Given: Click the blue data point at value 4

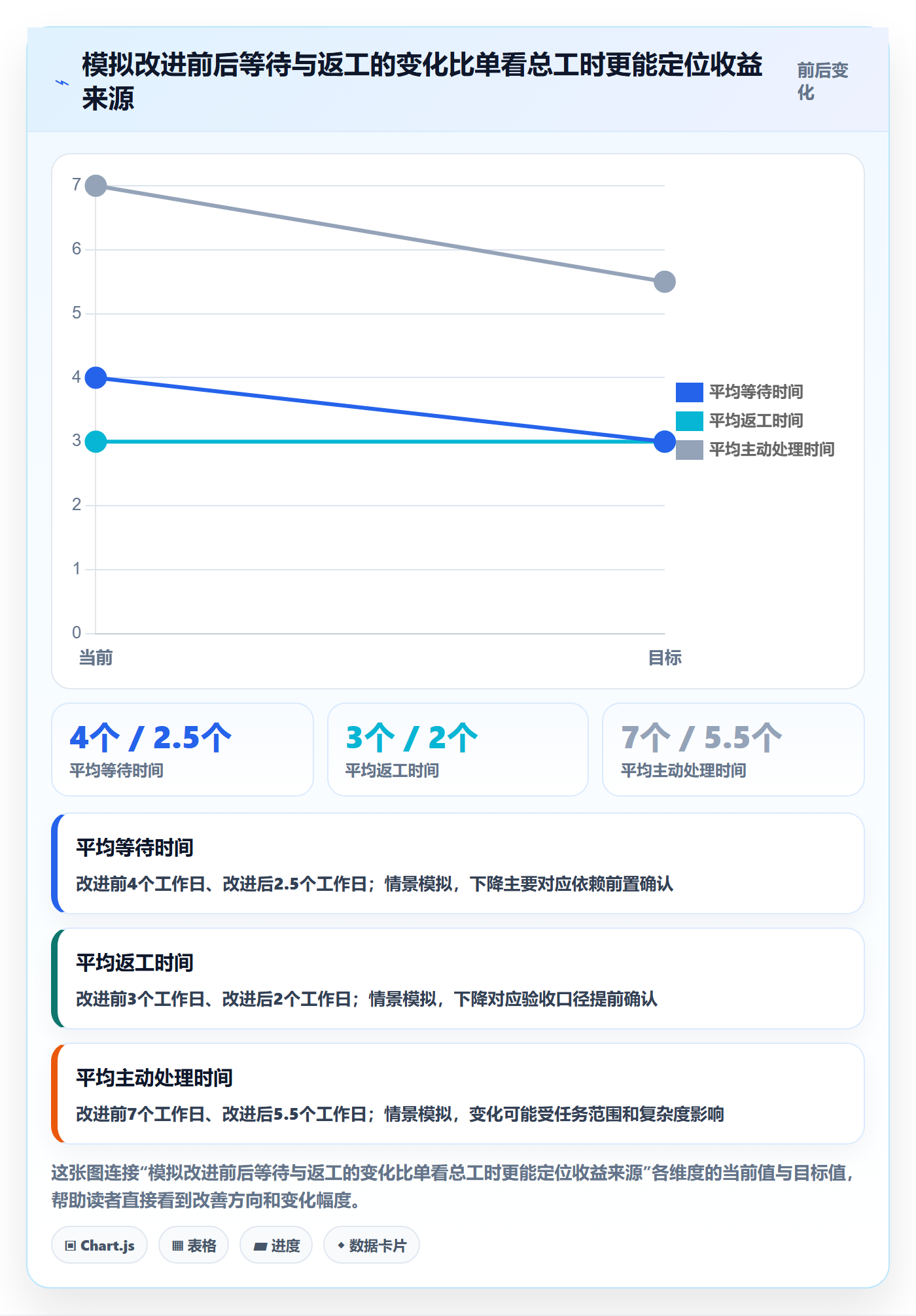Looking at the screenshot, I should tap(96, 377).
